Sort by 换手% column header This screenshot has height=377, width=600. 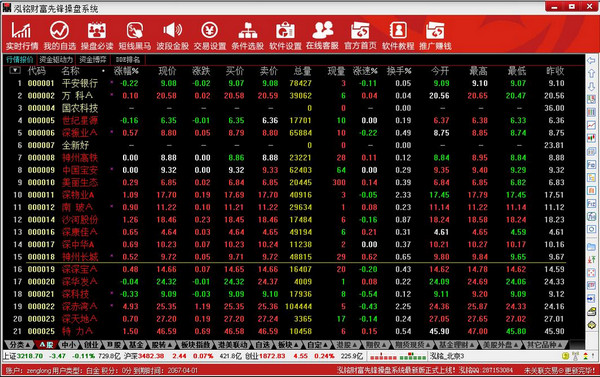(399, 71)
